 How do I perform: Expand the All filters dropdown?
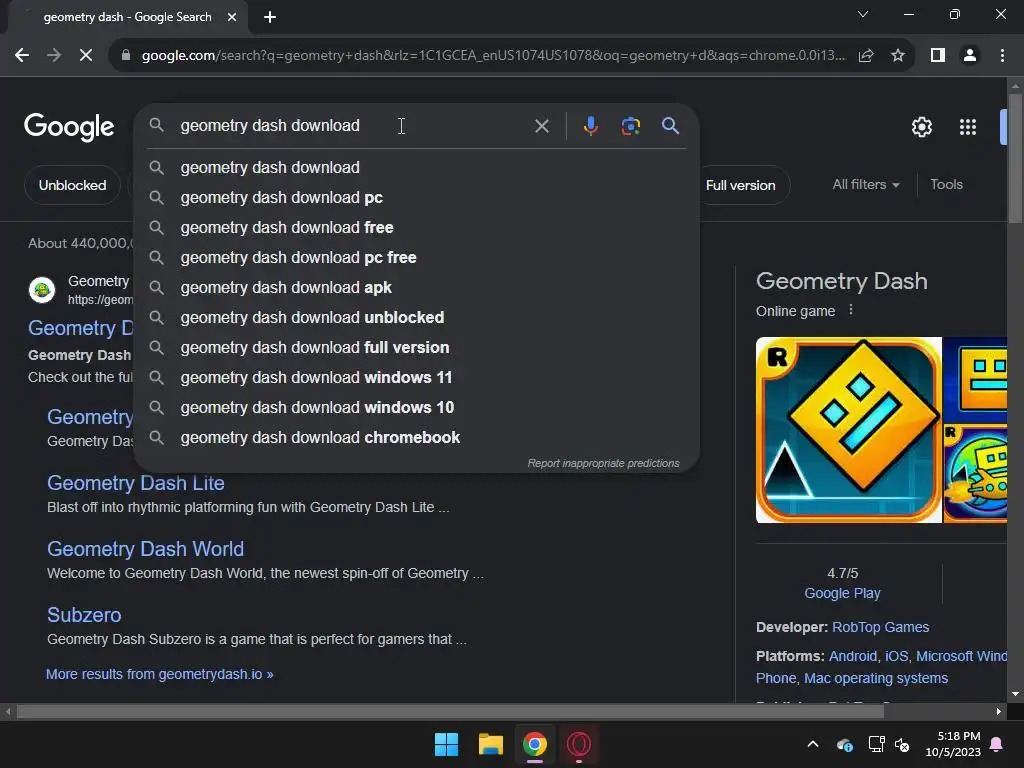(866, 185)
